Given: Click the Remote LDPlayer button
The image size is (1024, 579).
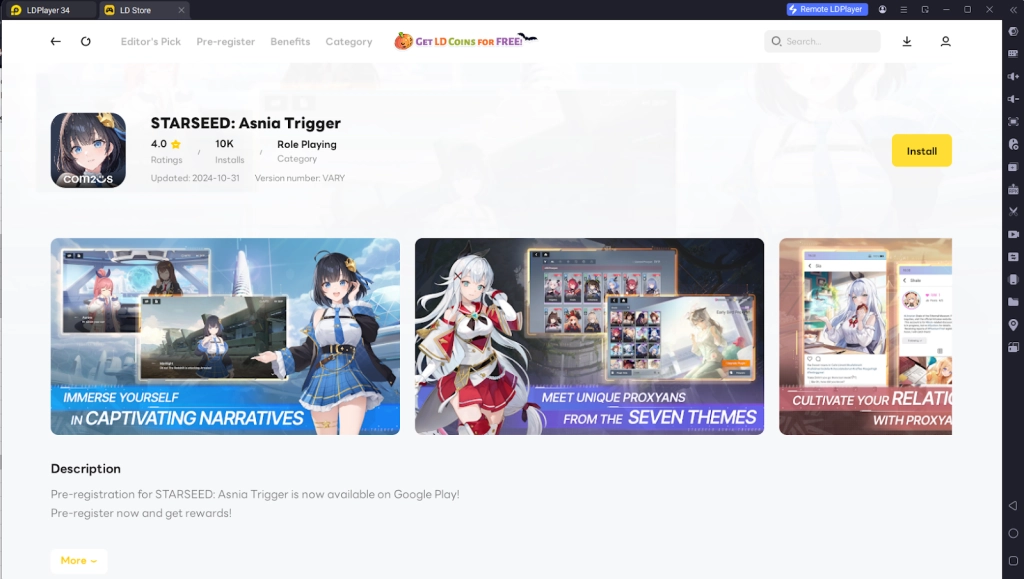Looking at the screenshot, I should tap(827, 9).
